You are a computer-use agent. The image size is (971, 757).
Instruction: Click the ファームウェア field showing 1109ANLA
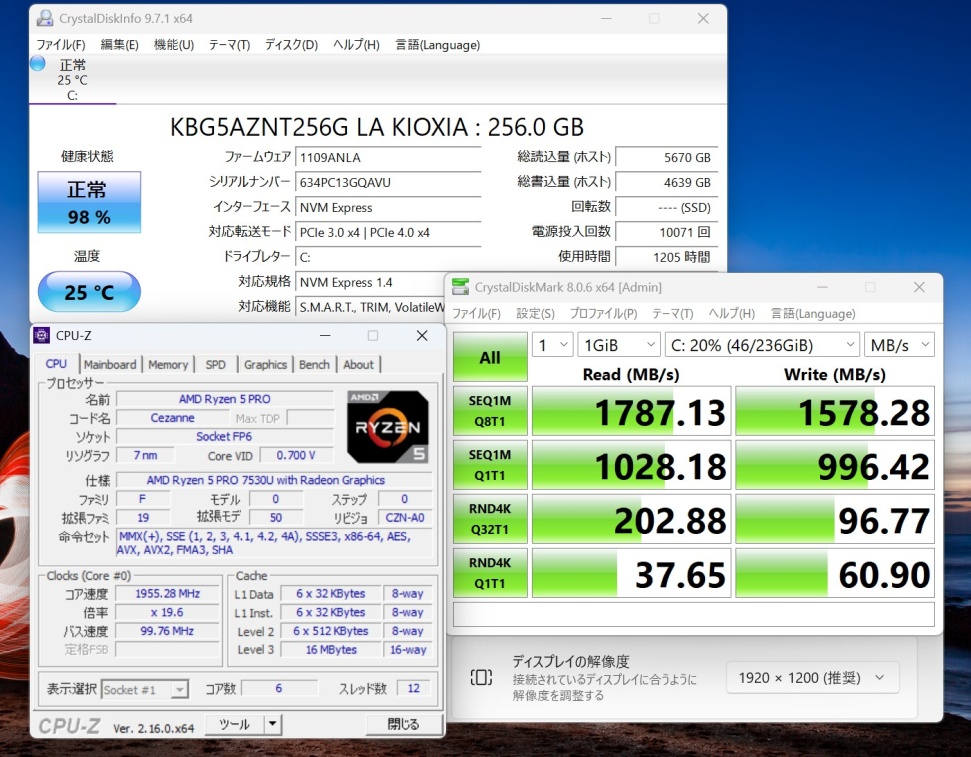tap(389, 157)
